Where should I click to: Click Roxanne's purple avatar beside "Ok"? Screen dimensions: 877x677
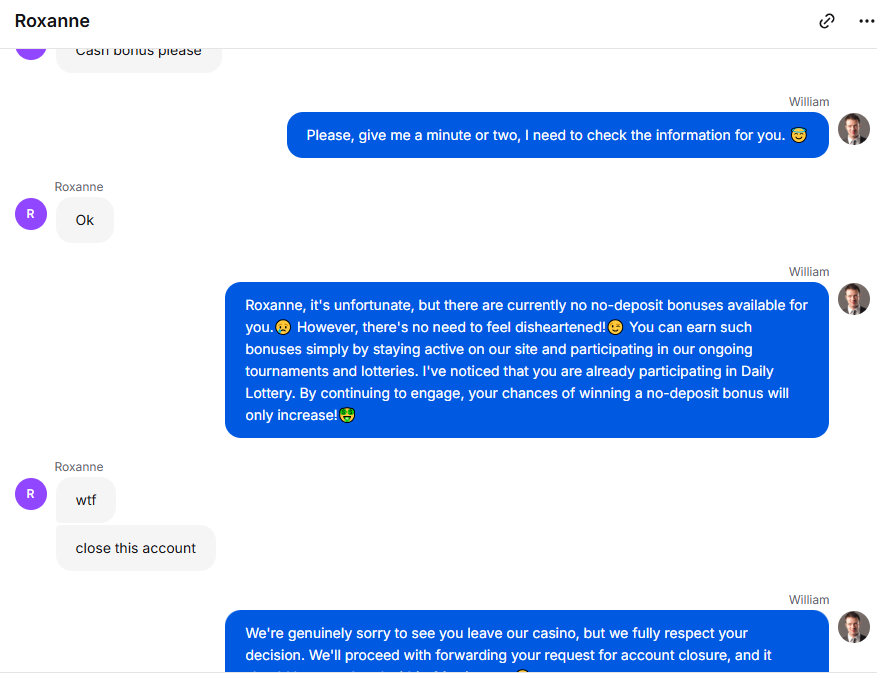(x=31, y=214)
